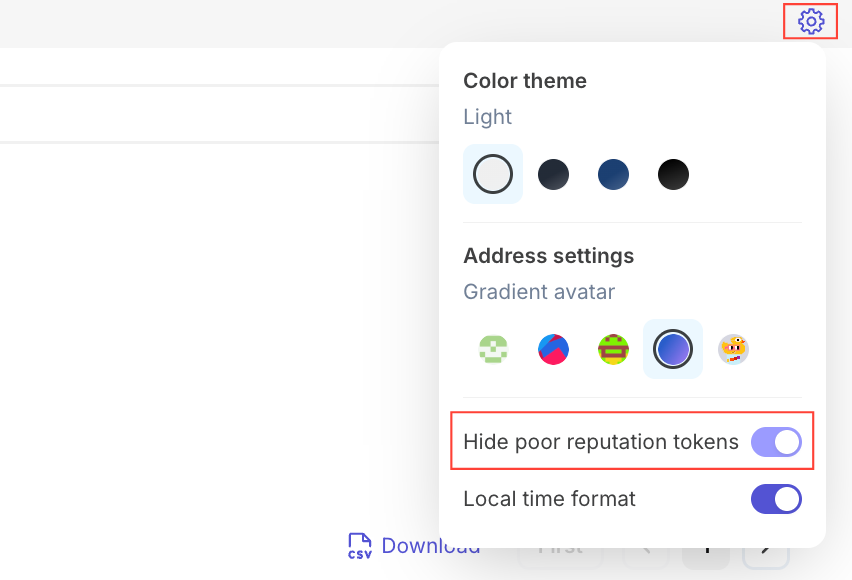Screen dimensions: 852x580
Task: Select the purple Gradient avatar option
Action: point(673,349)
